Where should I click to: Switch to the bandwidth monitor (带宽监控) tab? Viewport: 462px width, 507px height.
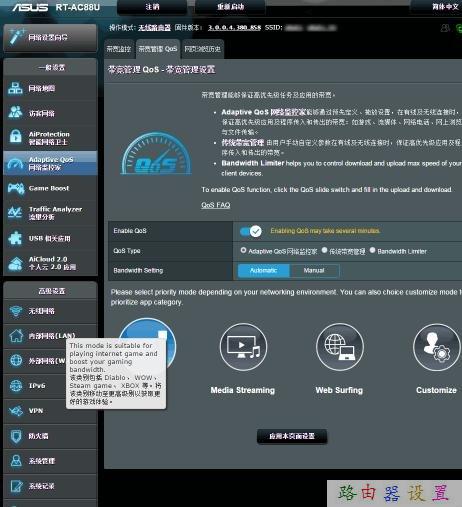point(119,49)
